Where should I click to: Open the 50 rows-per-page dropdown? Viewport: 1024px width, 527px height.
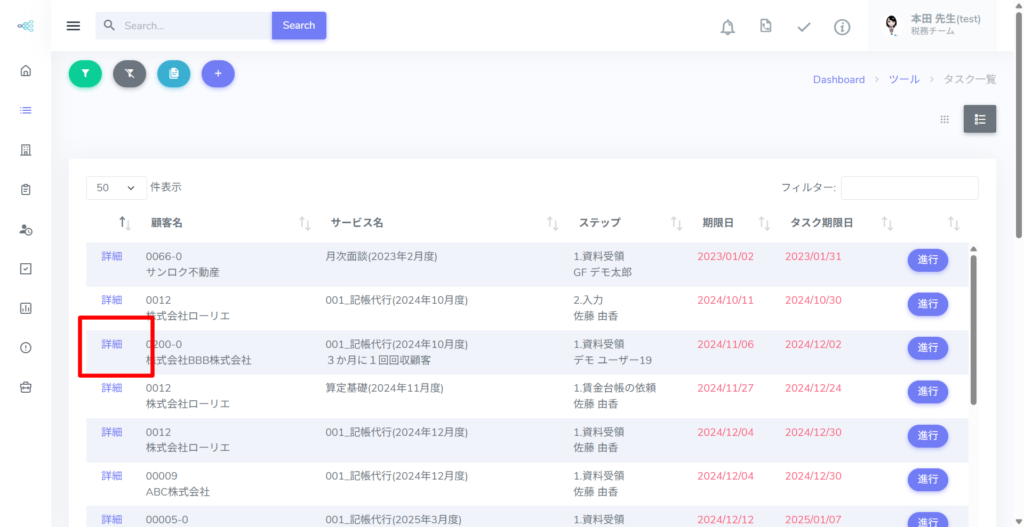[116, 188]
